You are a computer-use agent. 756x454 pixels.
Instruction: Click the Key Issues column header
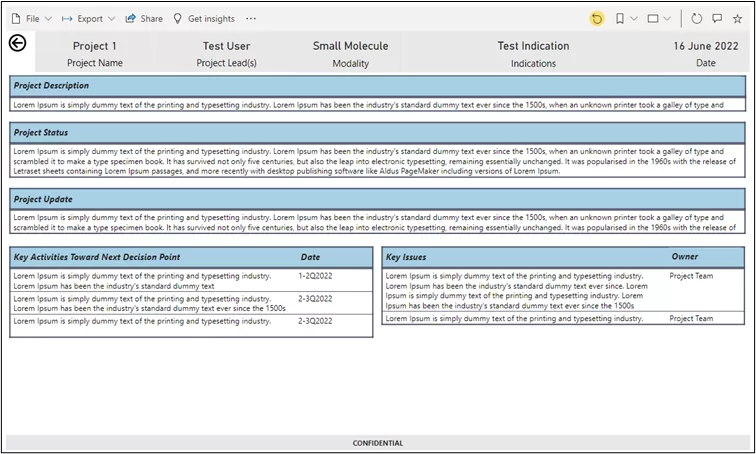coord(407,257)
